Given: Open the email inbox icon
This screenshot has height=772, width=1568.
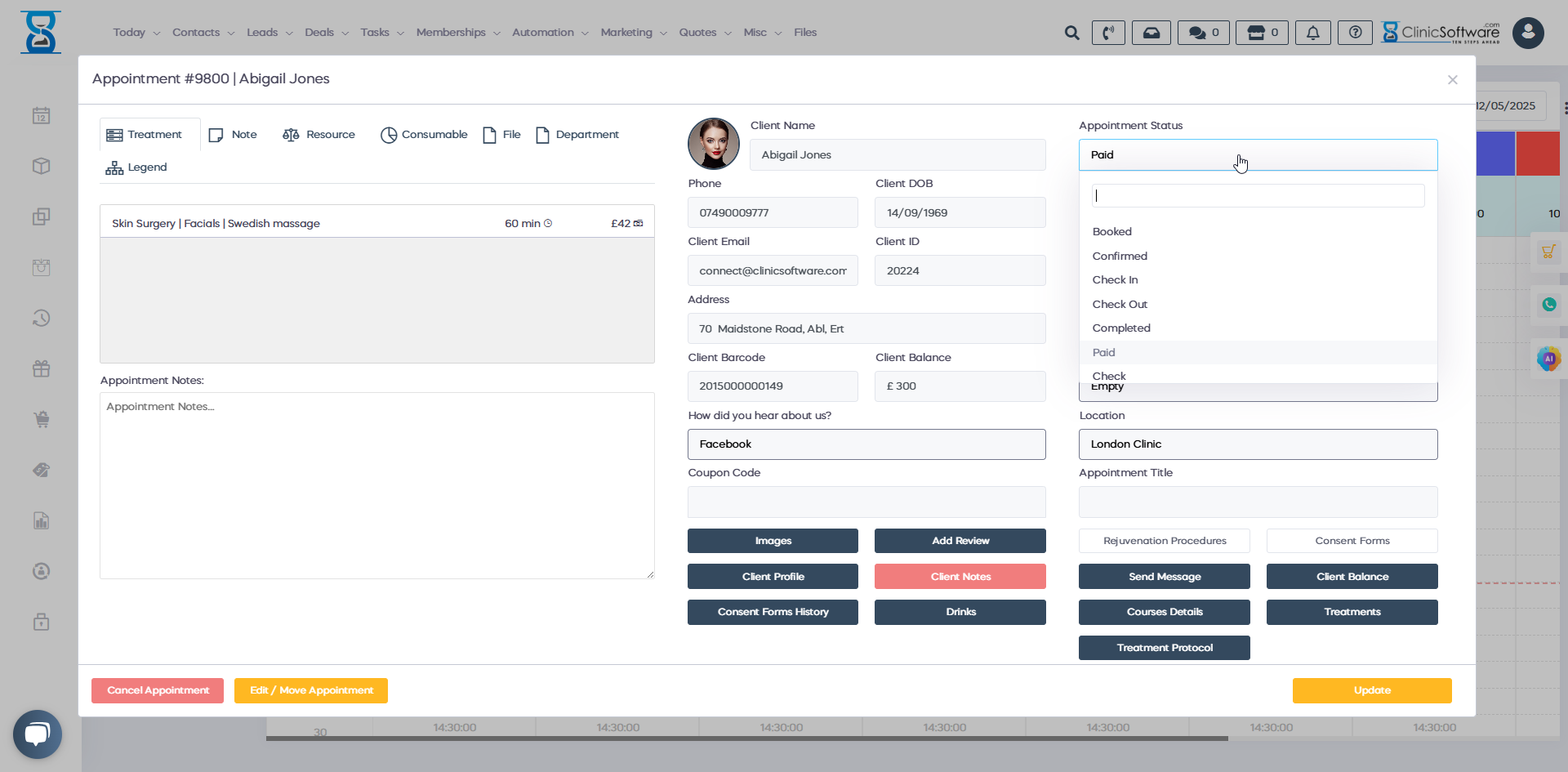Looking at the screenshot, I should point(1151,33).
